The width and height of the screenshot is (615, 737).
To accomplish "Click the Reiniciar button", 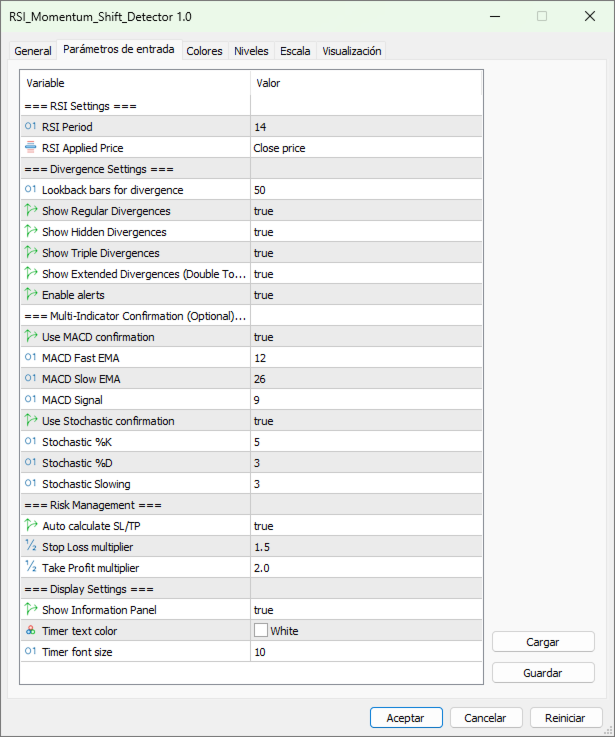I will pyautogui.click(x=566, y=718).
